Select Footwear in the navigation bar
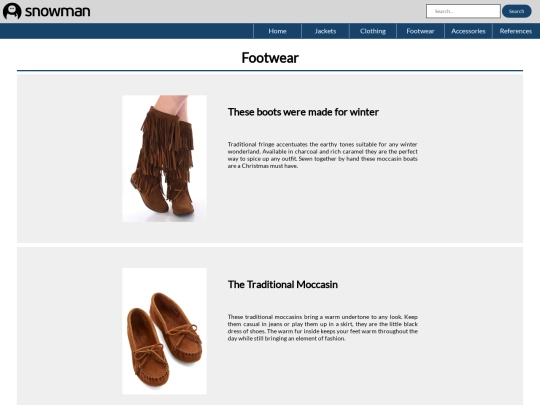This screenshot has height=405, width=540. click(x=420, y=31)
